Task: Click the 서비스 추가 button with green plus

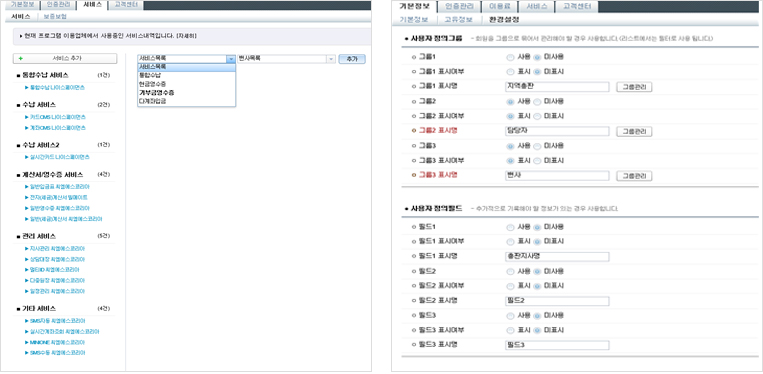Action: [65, 58]
